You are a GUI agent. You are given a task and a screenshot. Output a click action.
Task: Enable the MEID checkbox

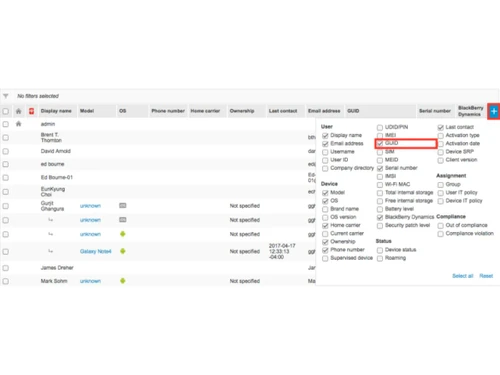380,160
